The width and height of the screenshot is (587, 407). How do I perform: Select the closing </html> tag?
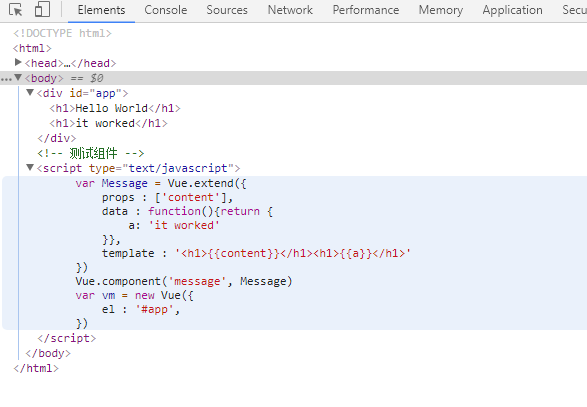pyautogui.click(x=36, y=368)
